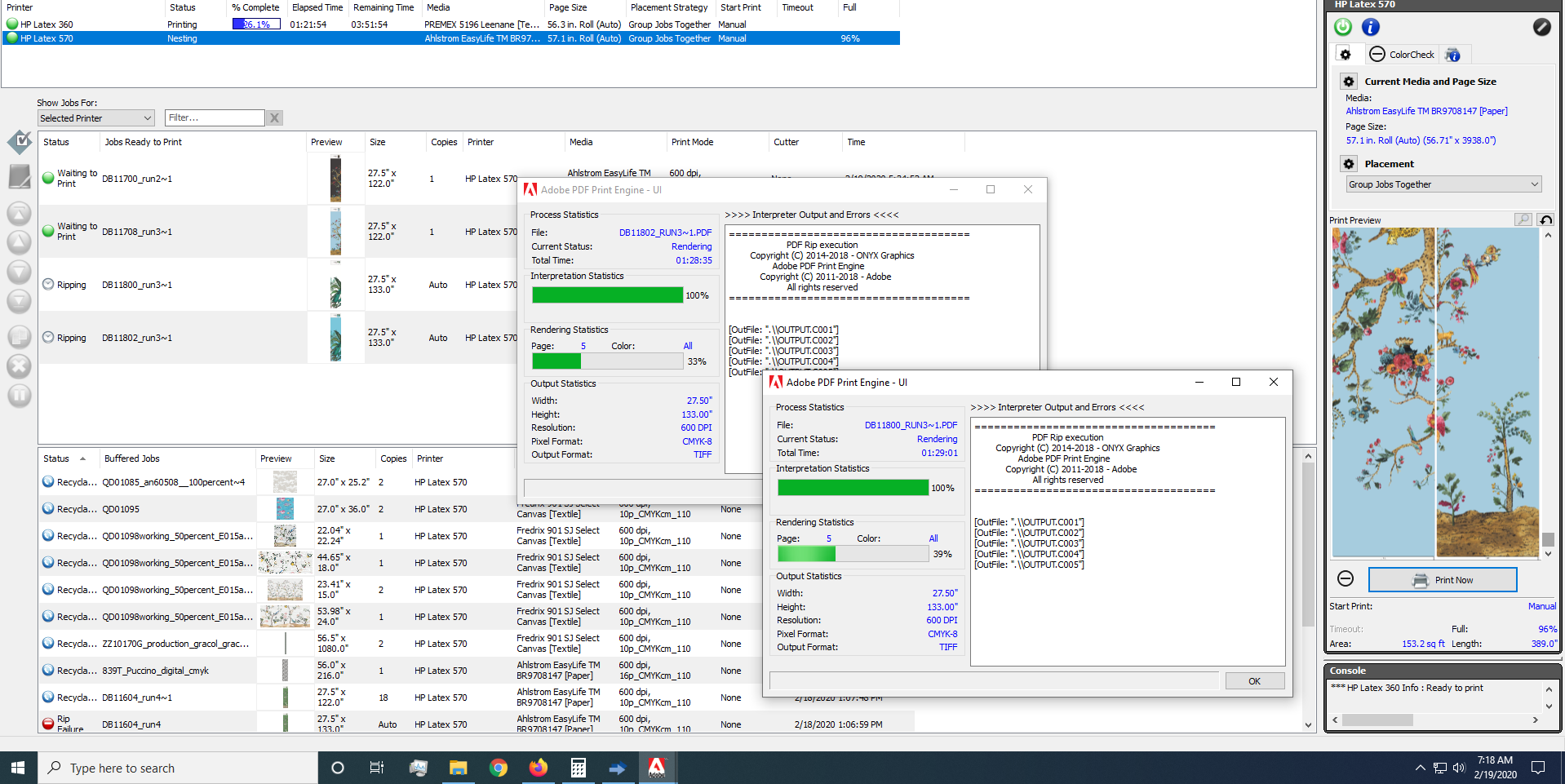
Task: Select the HP Latex 360 printer row
Action: click(x=451, y=24)
